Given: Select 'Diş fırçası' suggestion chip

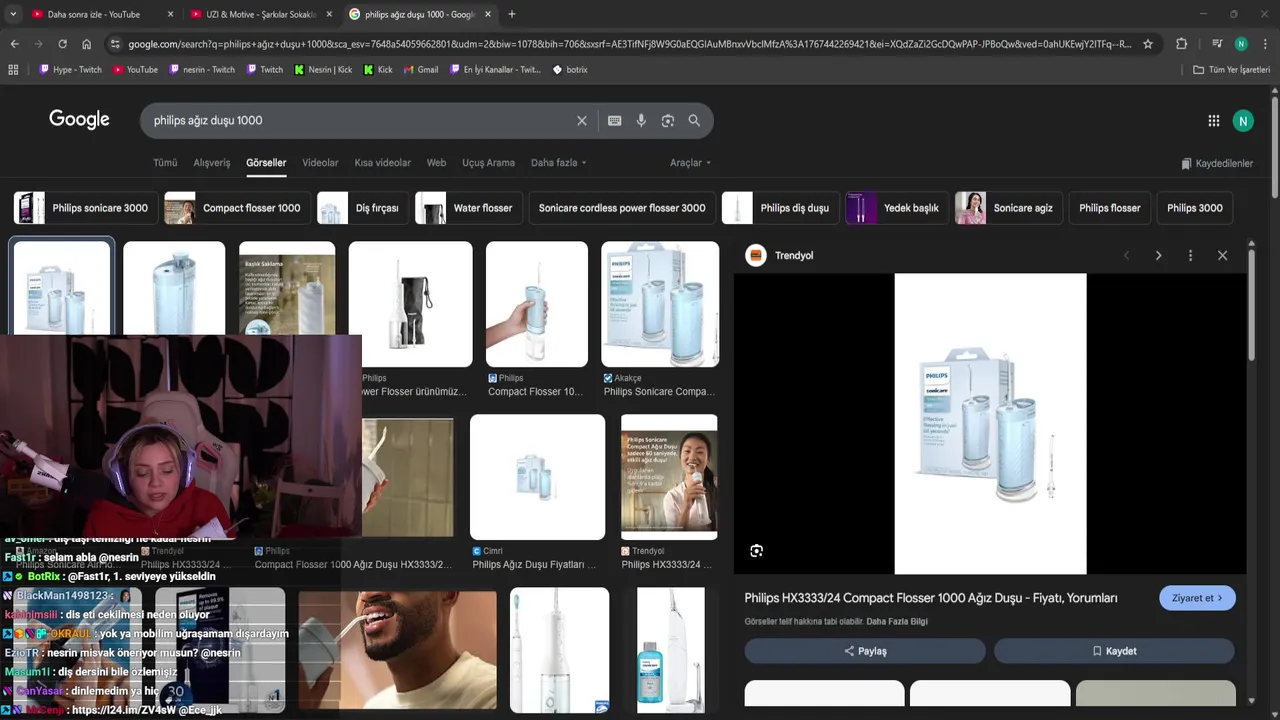Looking at the screenshot, I should click(x=362, y=208).
